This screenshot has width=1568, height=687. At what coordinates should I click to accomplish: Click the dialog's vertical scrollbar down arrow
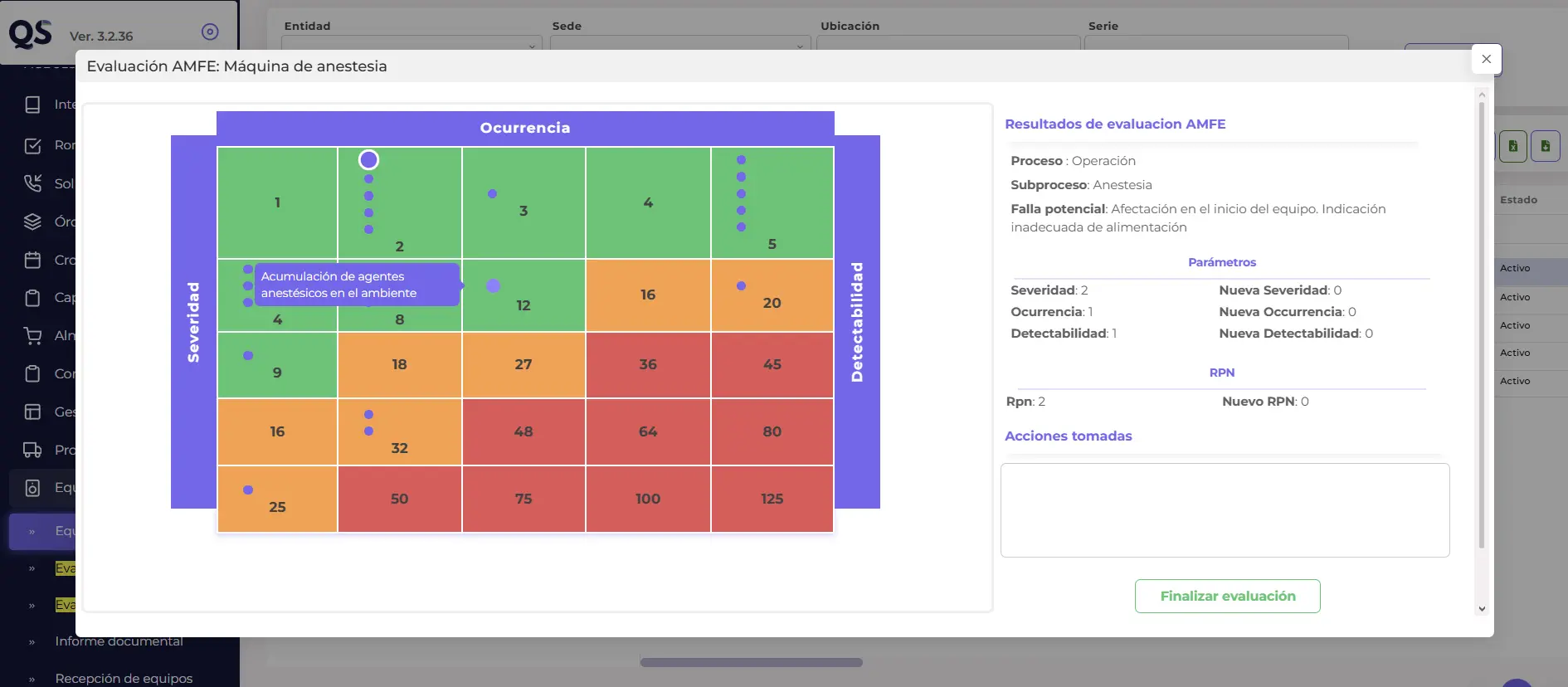tap(1482, 608)
